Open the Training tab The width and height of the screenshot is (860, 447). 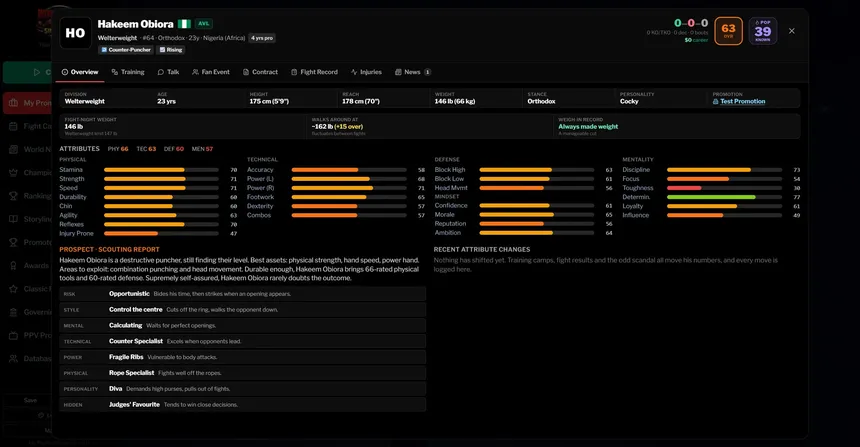[128, 72]
